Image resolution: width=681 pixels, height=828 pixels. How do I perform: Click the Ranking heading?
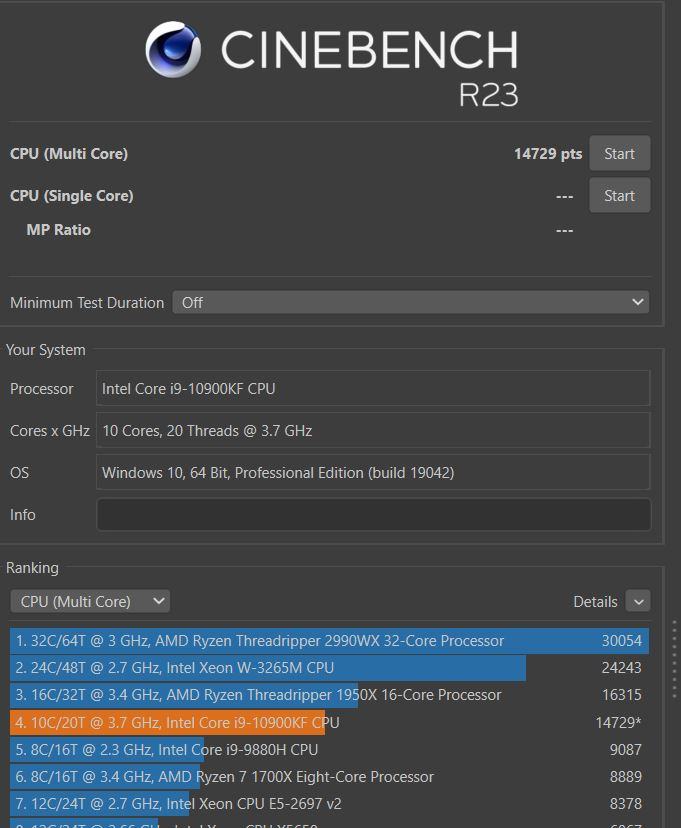click(32, 568)
